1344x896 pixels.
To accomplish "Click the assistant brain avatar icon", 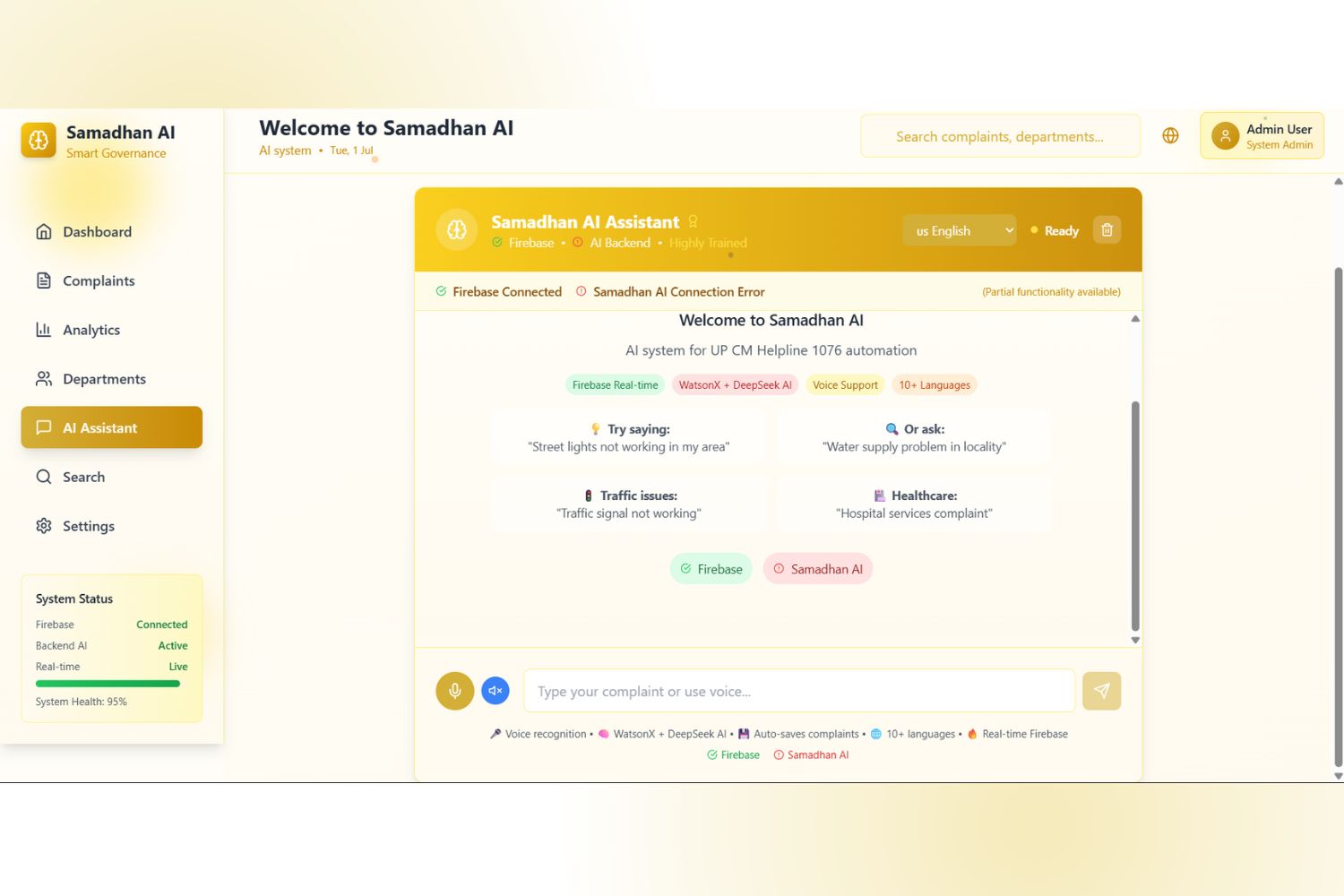I will tap(457, 230).
